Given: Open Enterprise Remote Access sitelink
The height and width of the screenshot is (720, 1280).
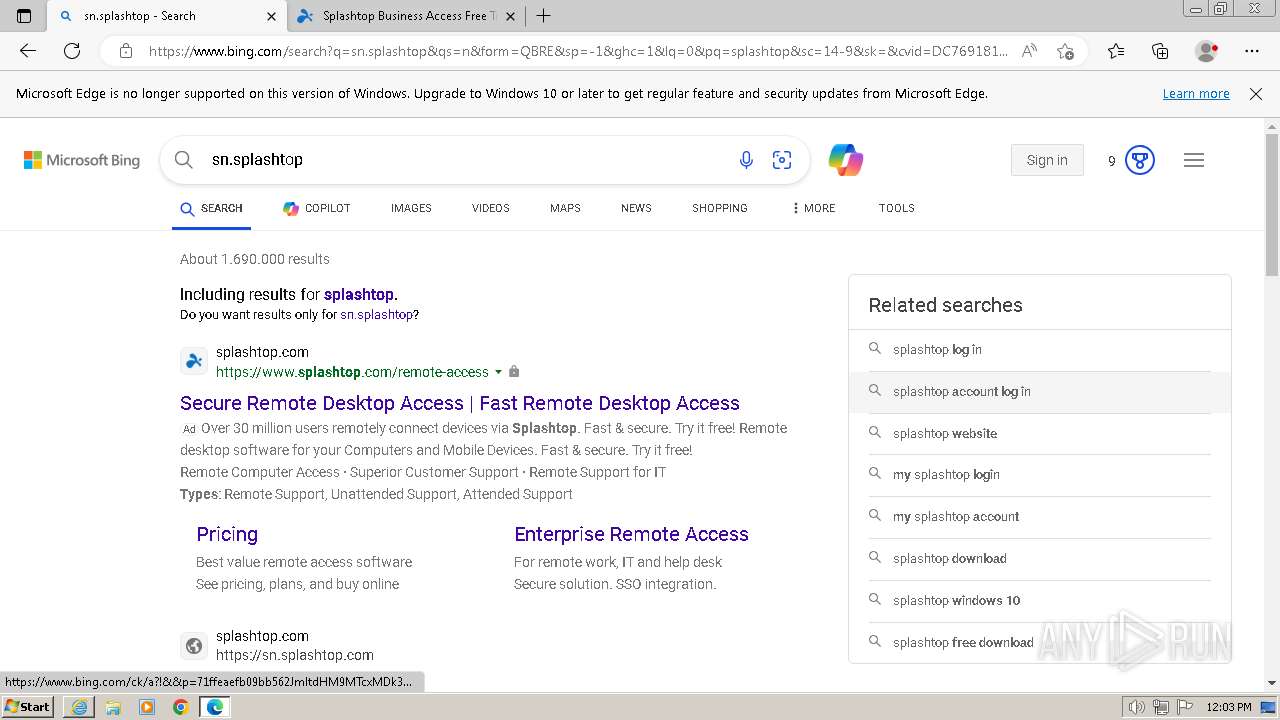Looking at the screenshot, I should point(631,534).
